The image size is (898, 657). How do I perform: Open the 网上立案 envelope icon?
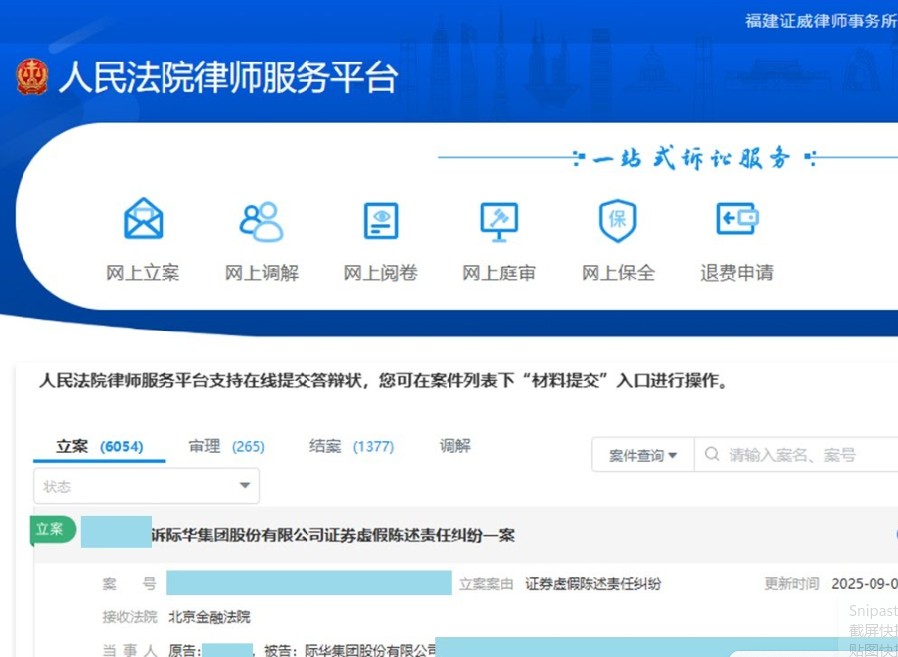(x=144, y=218)
